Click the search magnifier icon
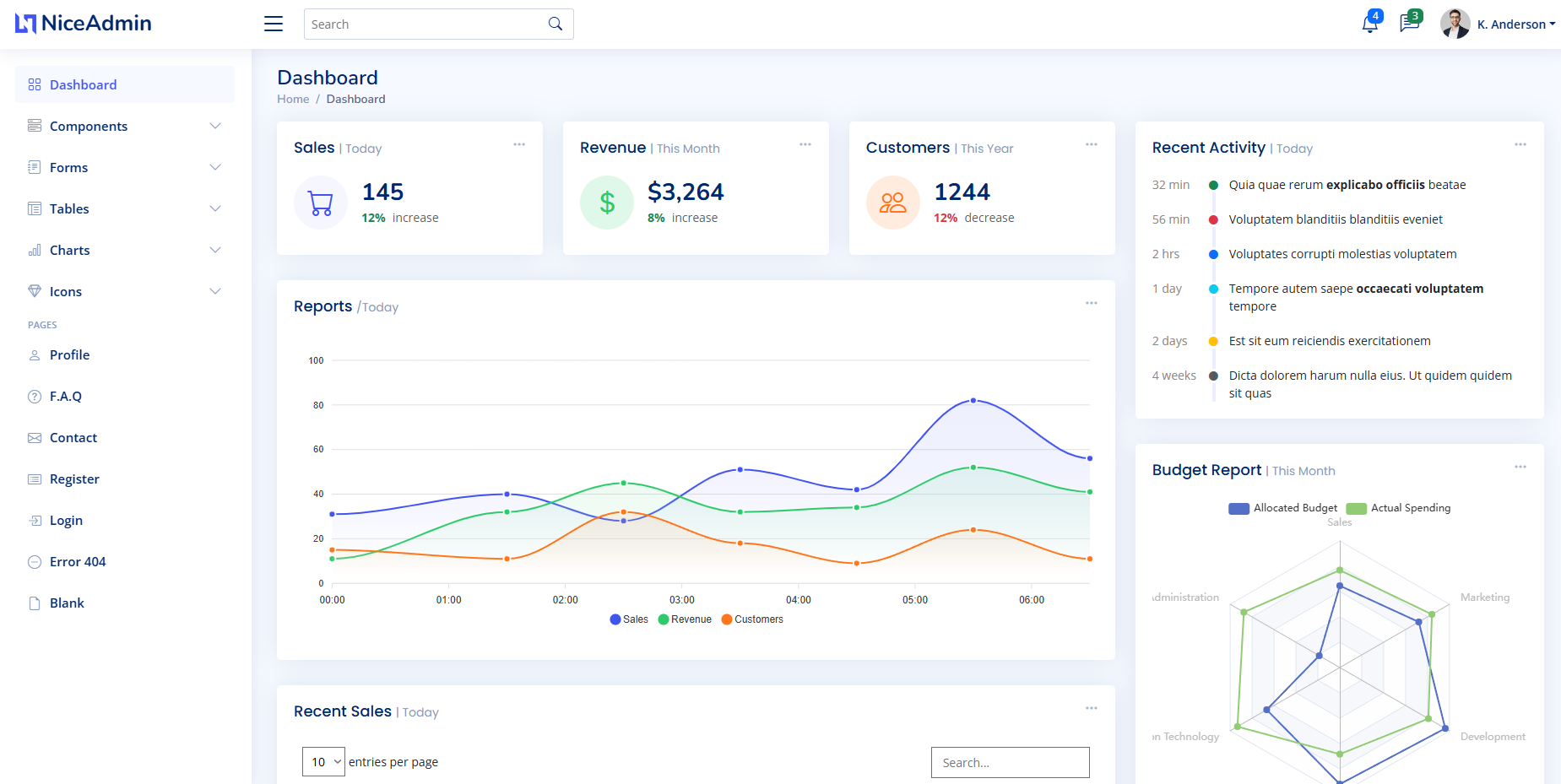The height and width of the screenshot is (784, 1561). [x=555, y=24]
